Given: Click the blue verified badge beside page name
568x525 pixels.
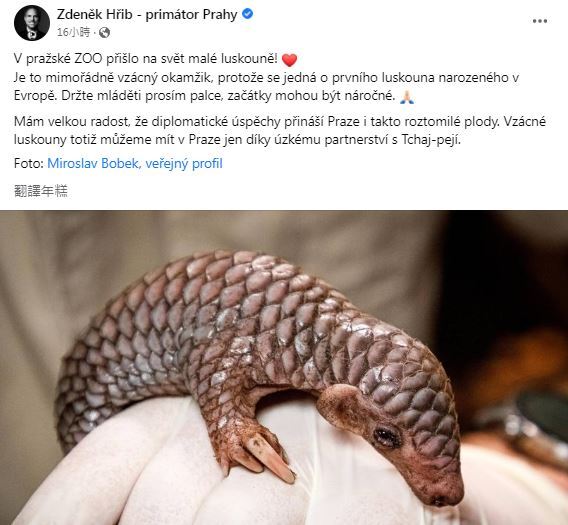Looking at the screenshot, I should [247, 14].
